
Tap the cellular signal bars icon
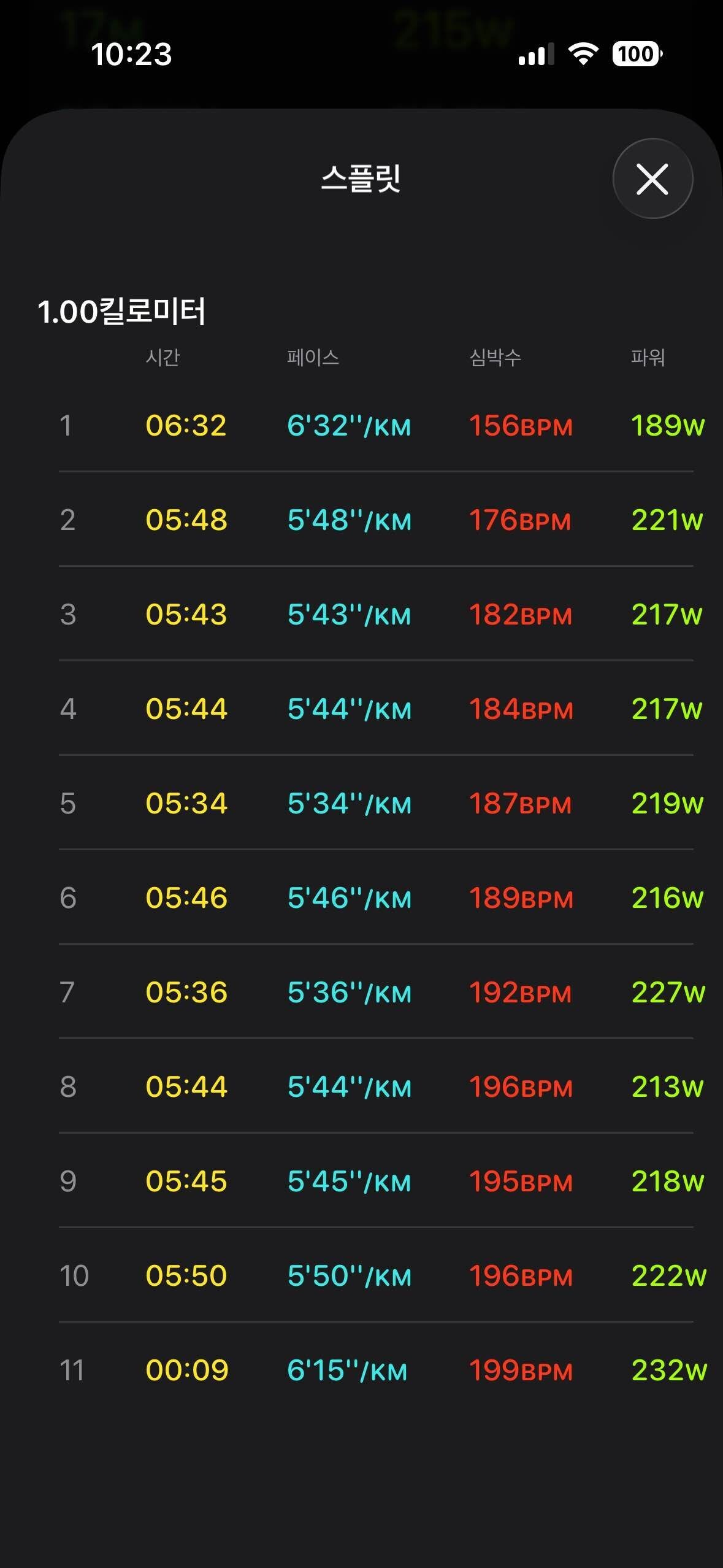(535, 55)
